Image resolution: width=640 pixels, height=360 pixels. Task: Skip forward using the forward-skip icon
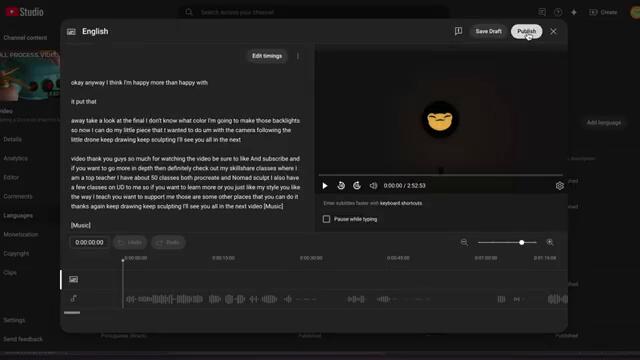[x=357, y=186]
